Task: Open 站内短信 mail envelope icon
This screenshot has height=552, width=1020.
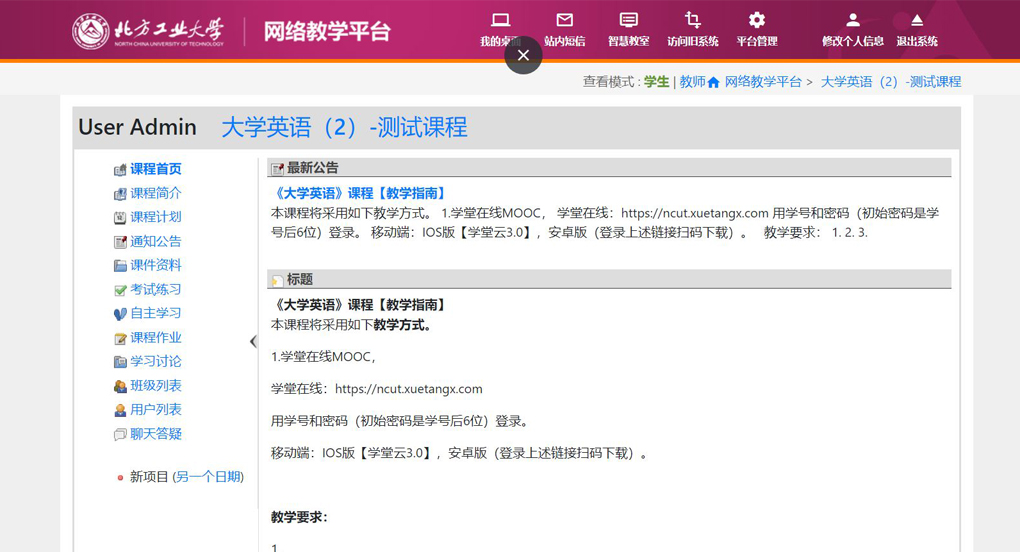Action: (x=565, y=21)
